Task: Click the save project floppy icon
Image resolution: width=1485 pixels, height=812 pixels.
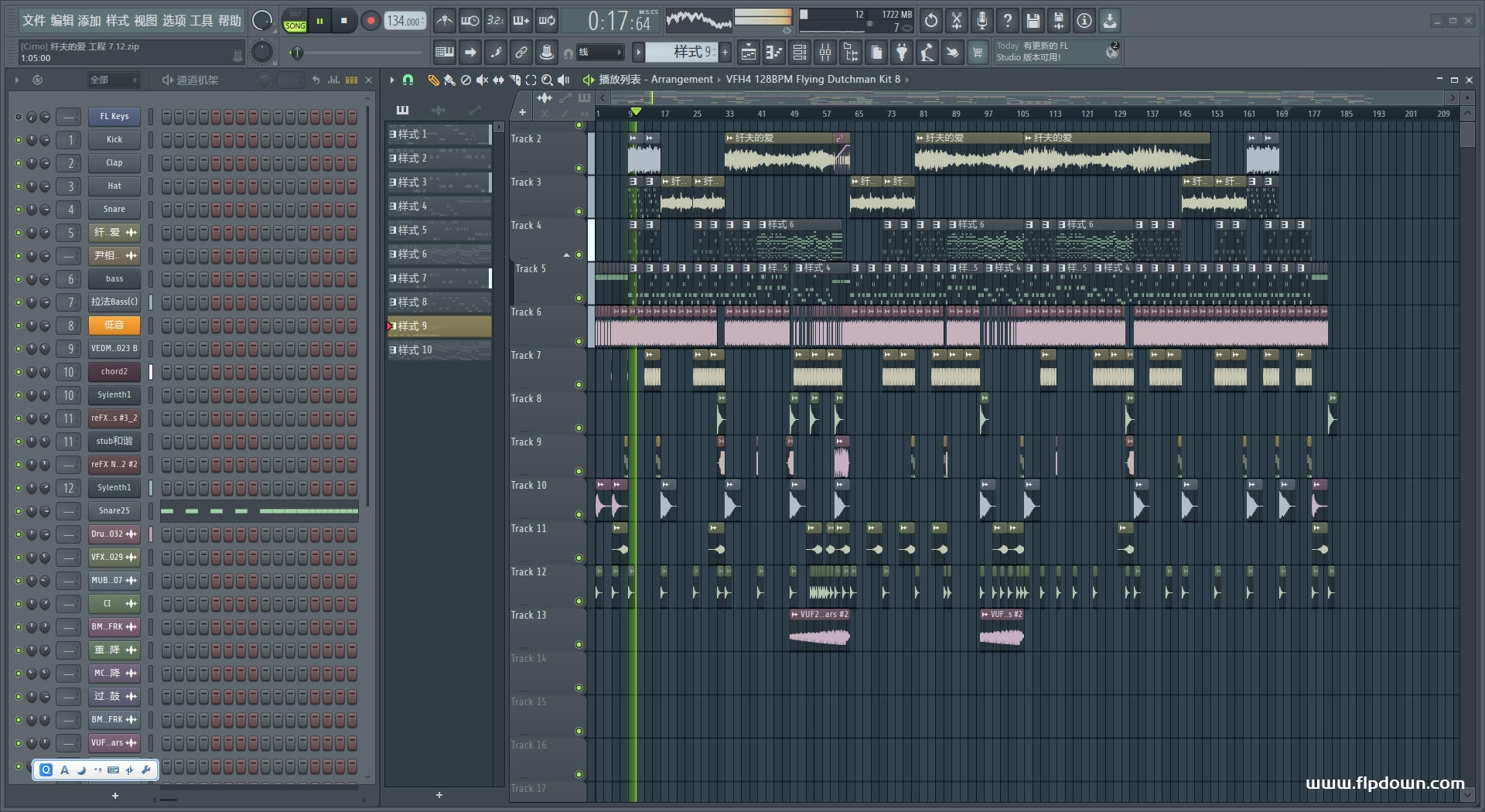Action: tap(1033, 21)
